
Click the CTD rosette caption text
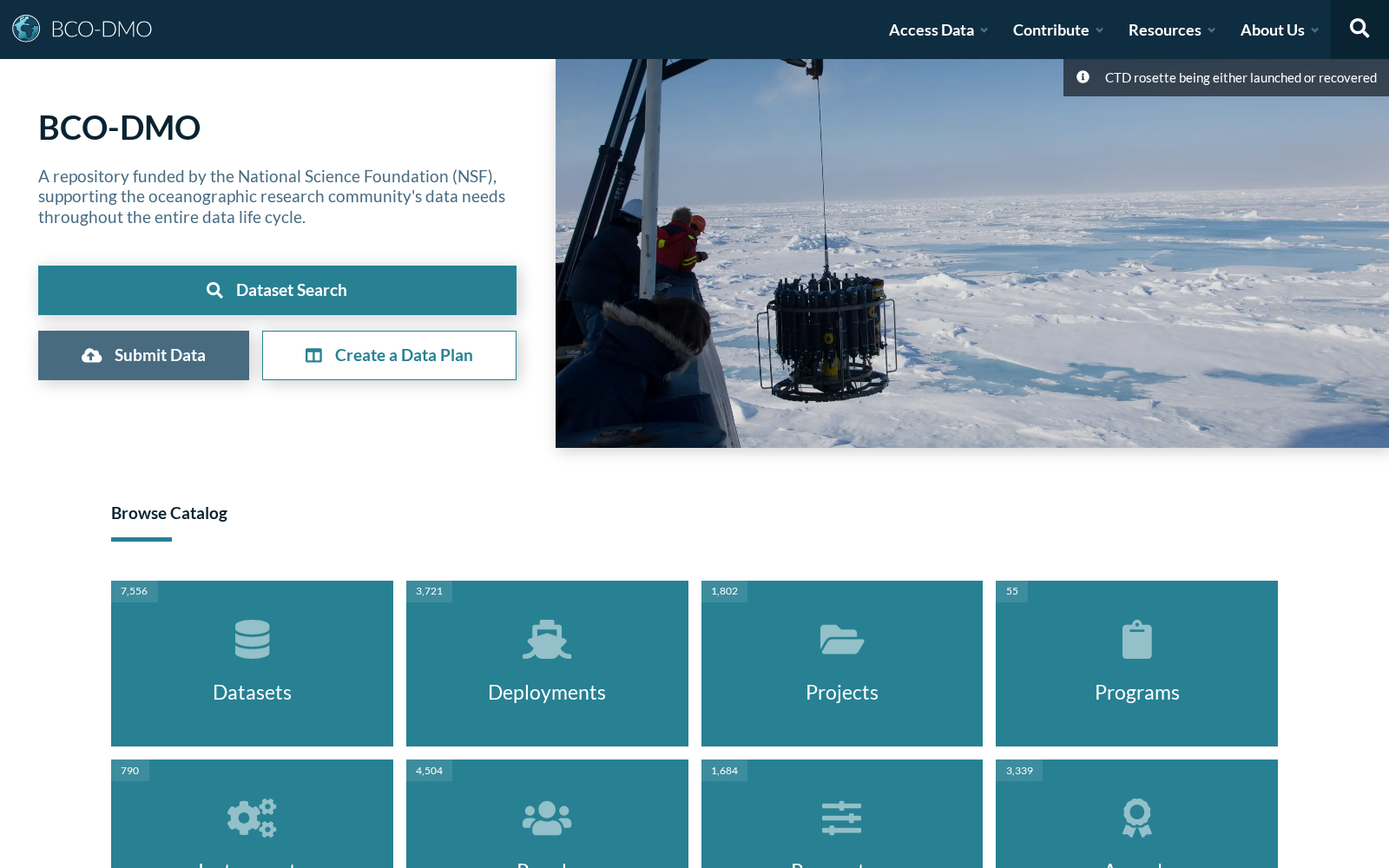click(x=1241, y=77)
